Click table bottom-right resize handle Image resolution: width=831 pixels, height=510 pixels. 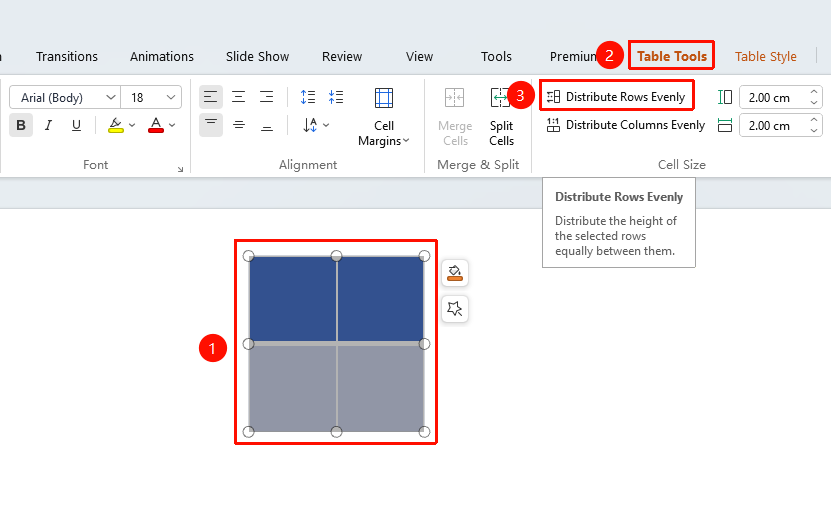click(x=424, y=432)
